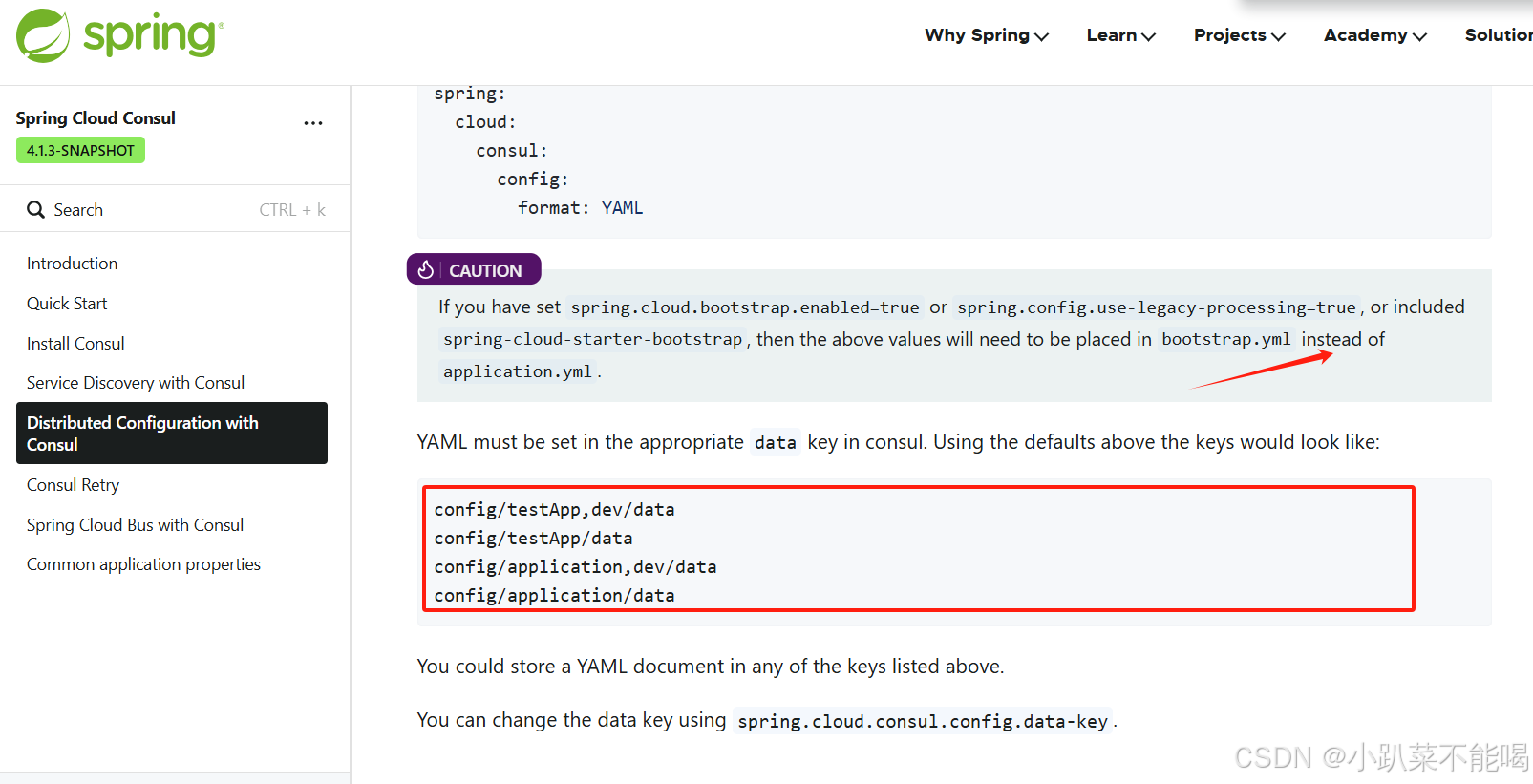Navigate to Install Consul
The height and width of the screenshot is (784, 1533).
click(75, 344)
